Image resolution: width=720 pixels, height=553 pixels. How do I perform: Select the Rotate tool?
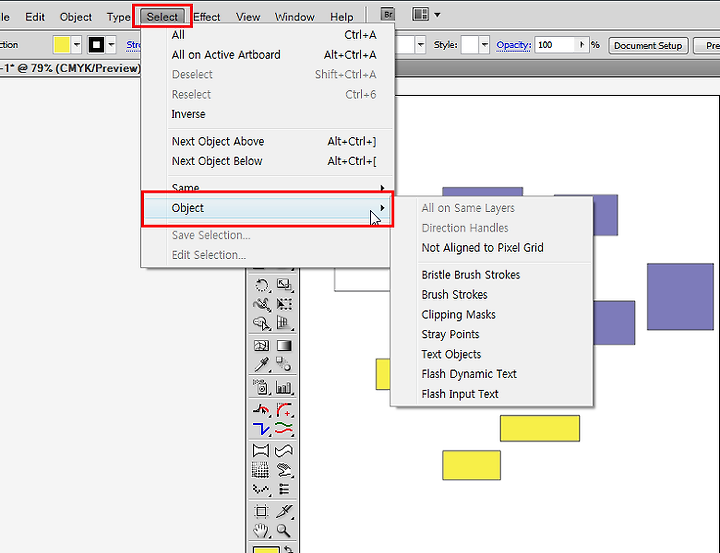(x=262, y=285)
